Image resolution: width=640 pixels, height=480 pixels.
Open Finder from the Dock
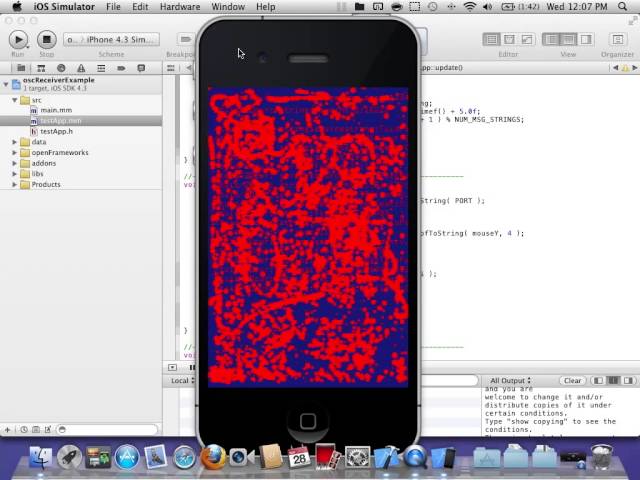pyautogui.click(x=40, y=458)
